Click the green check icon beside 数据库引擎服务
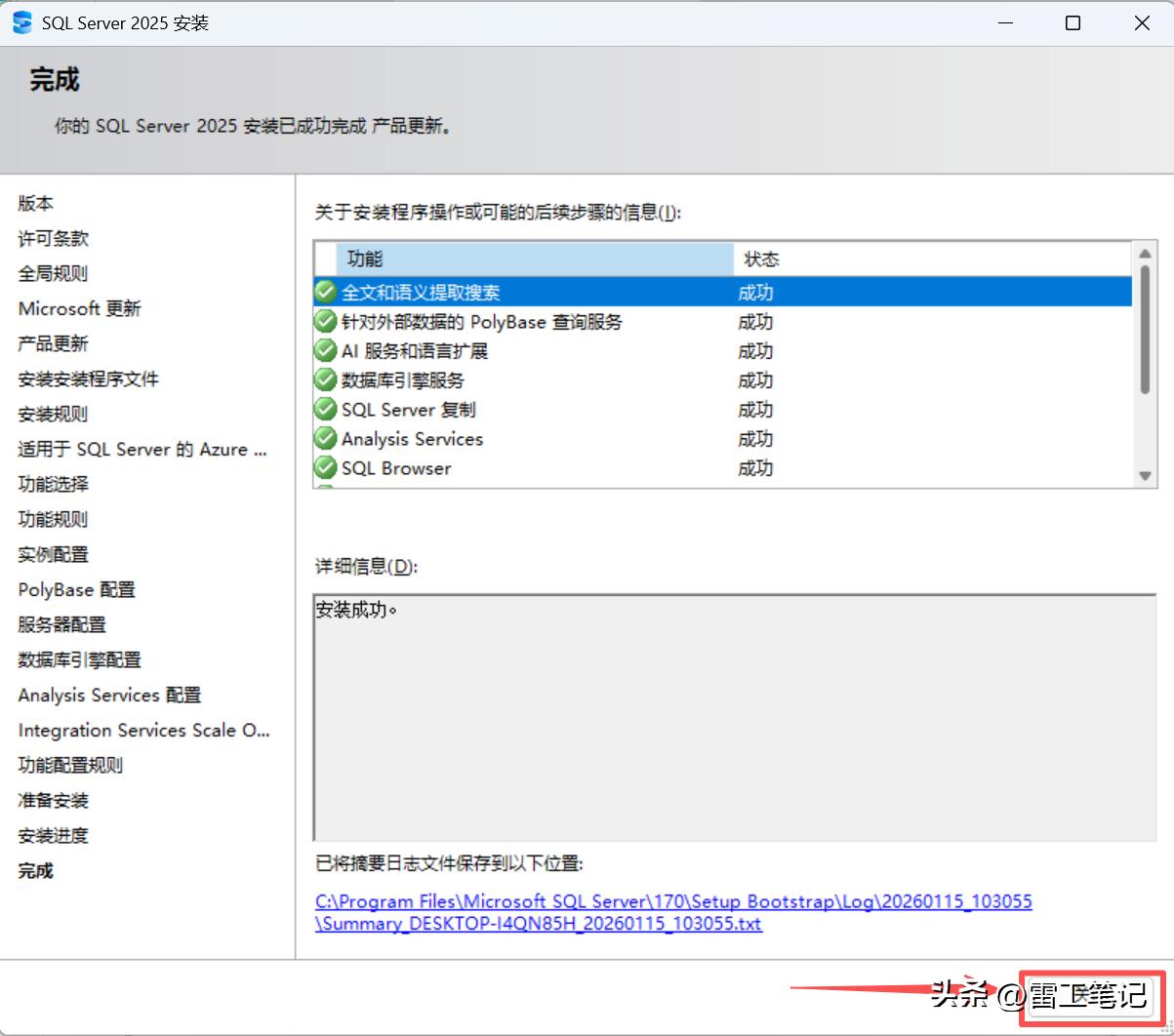Screen dimensions: 1174x1036 click(326, 379)
